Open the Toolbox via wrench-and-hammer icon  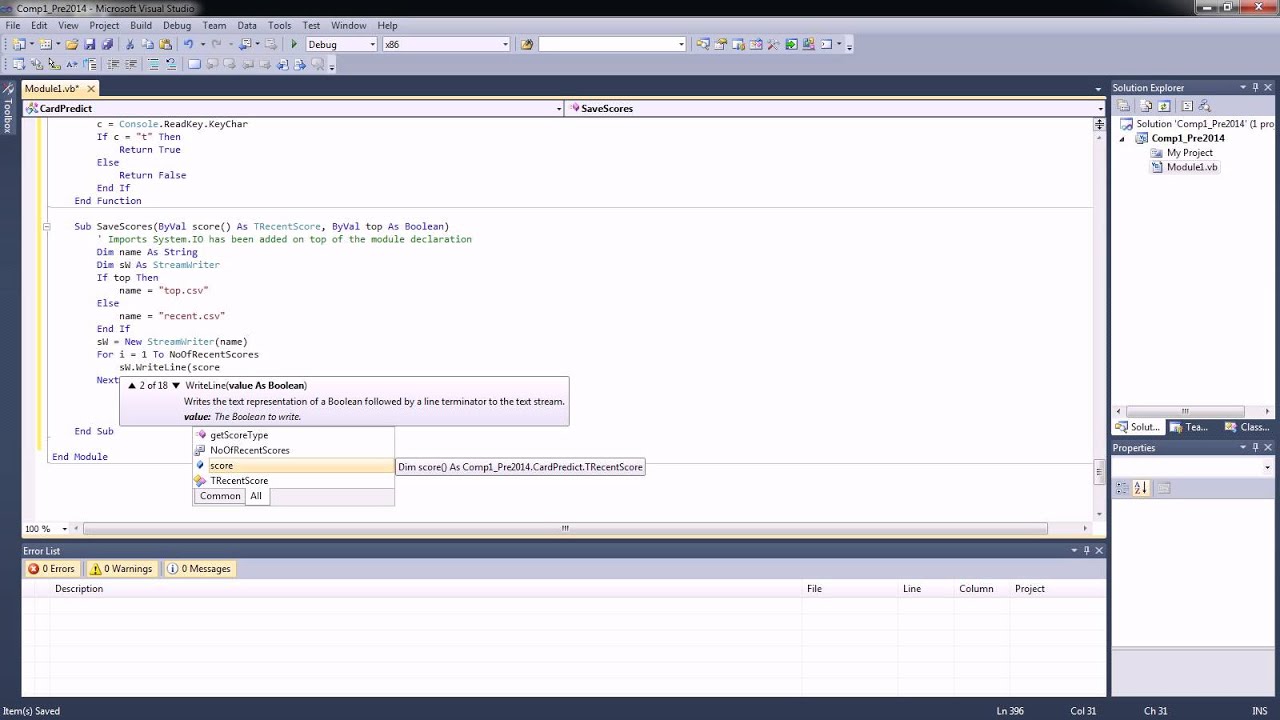click(x=774, y=44)
